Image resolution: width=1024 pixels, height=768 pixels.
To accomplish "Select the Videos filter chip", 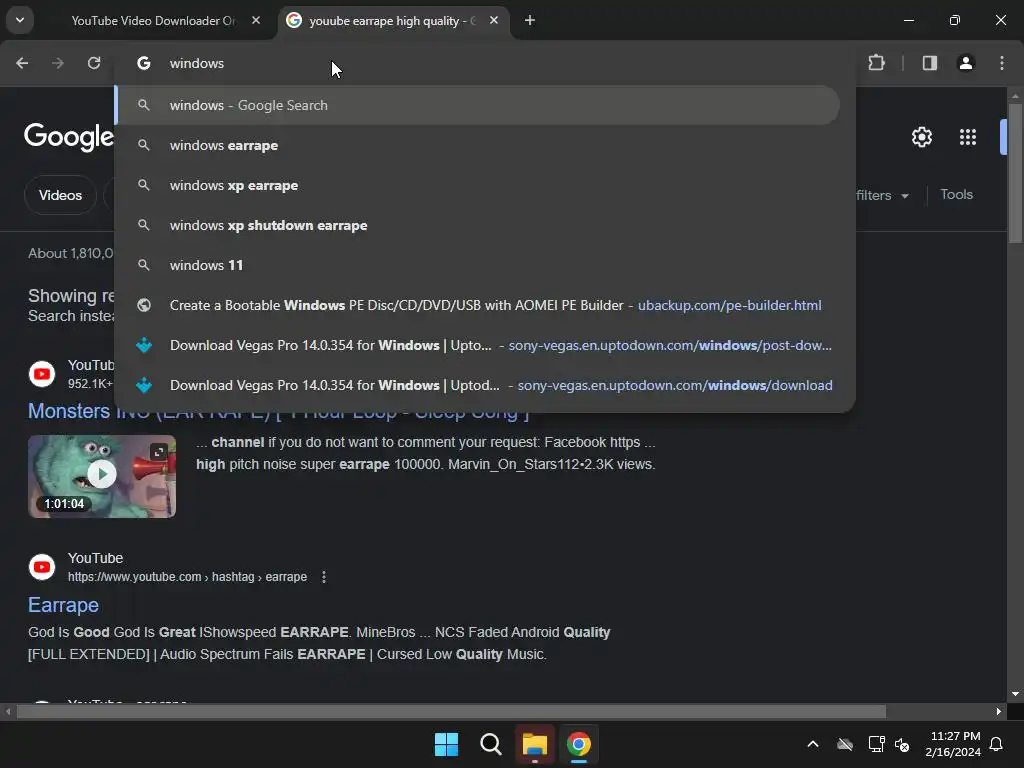I will coord(60,195).
